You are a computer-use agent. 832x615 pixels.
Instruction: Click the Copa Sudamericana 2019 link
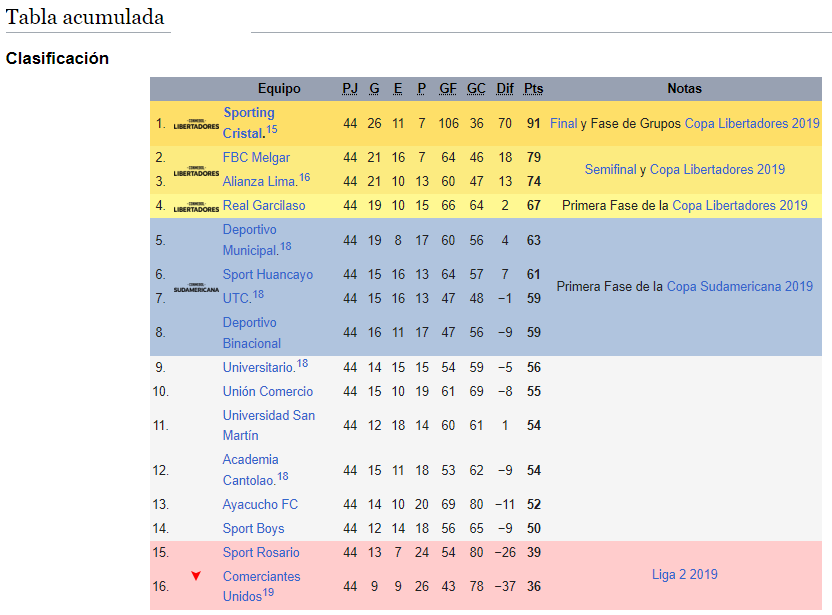coord(740,286)
